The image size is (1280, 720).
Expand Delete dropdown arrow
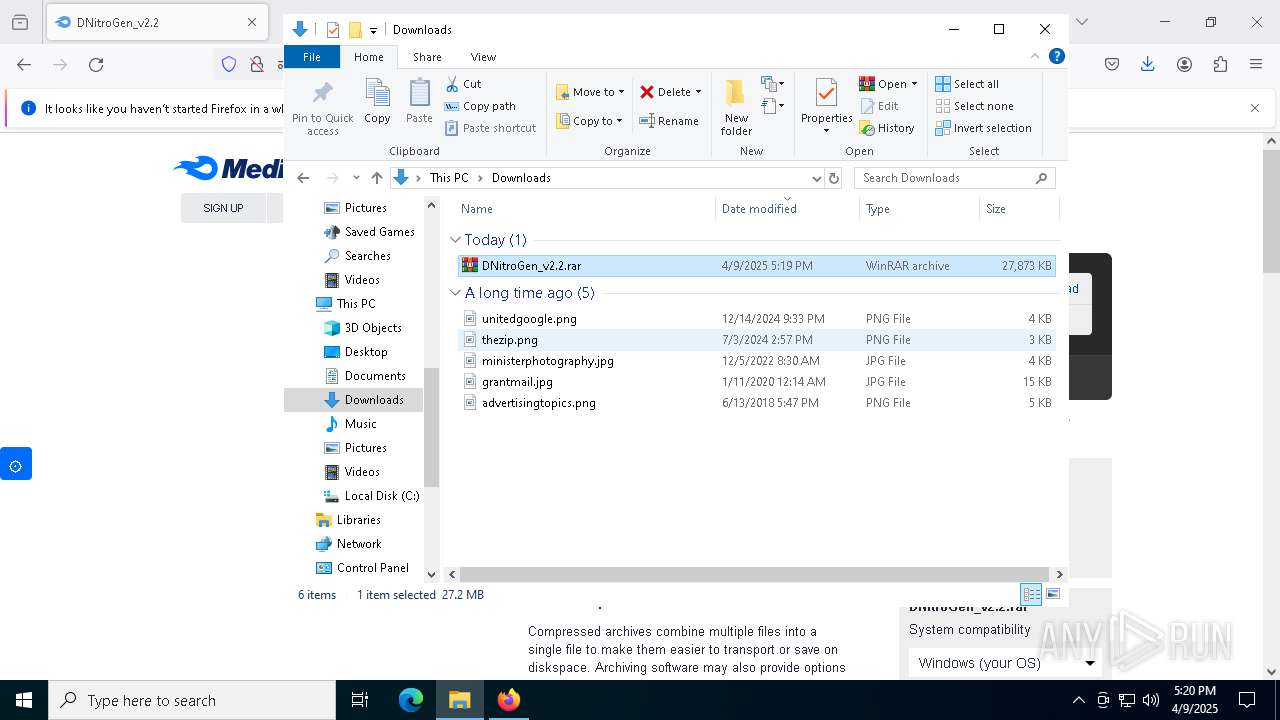tap(698, 92)
